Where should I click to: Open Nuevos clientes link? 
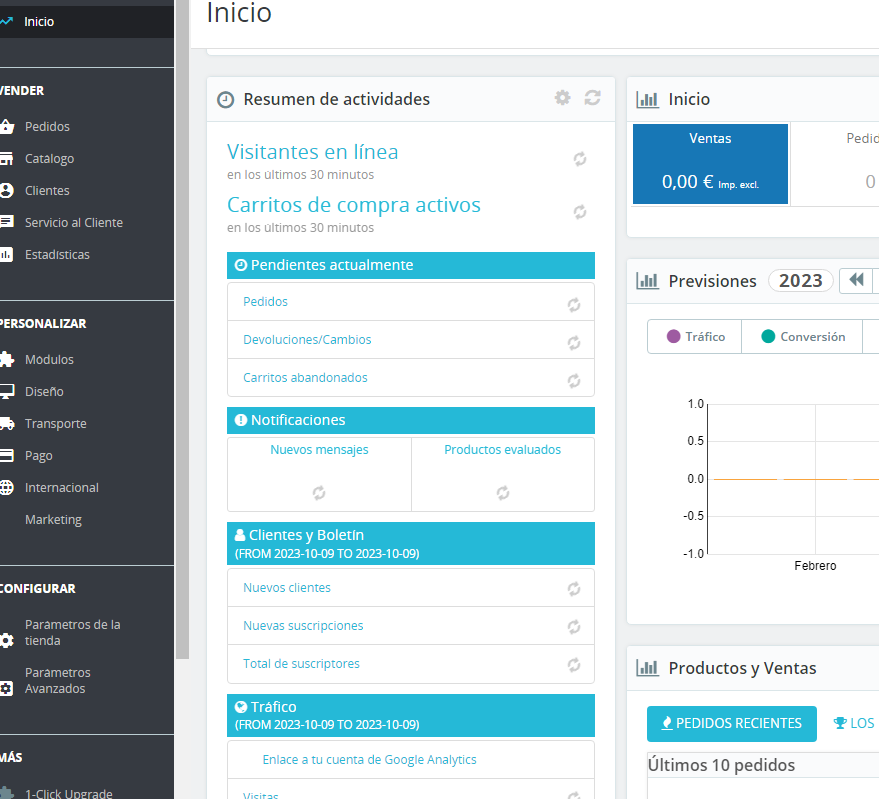[x=287, y=588]
